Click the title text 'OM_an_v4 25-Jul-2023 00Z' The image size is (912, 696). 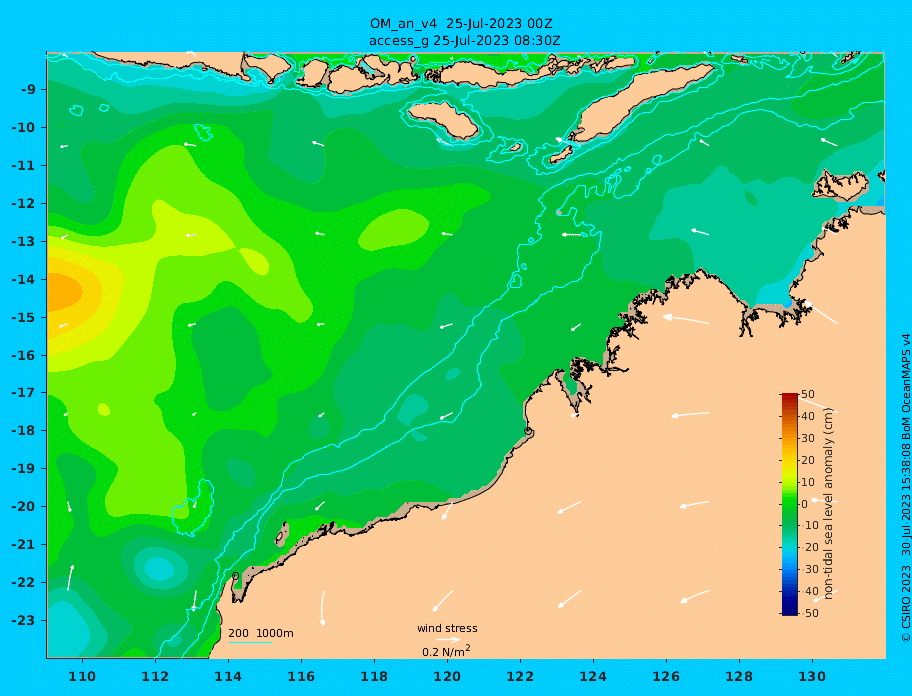tap(461, 24)
